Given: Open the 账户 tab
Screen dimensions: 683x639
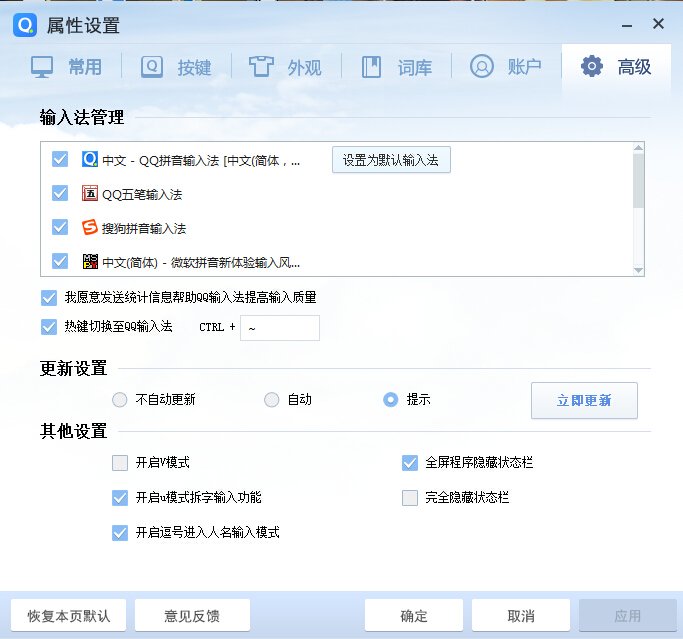Looking at the screenshot, I should (507, 67).
